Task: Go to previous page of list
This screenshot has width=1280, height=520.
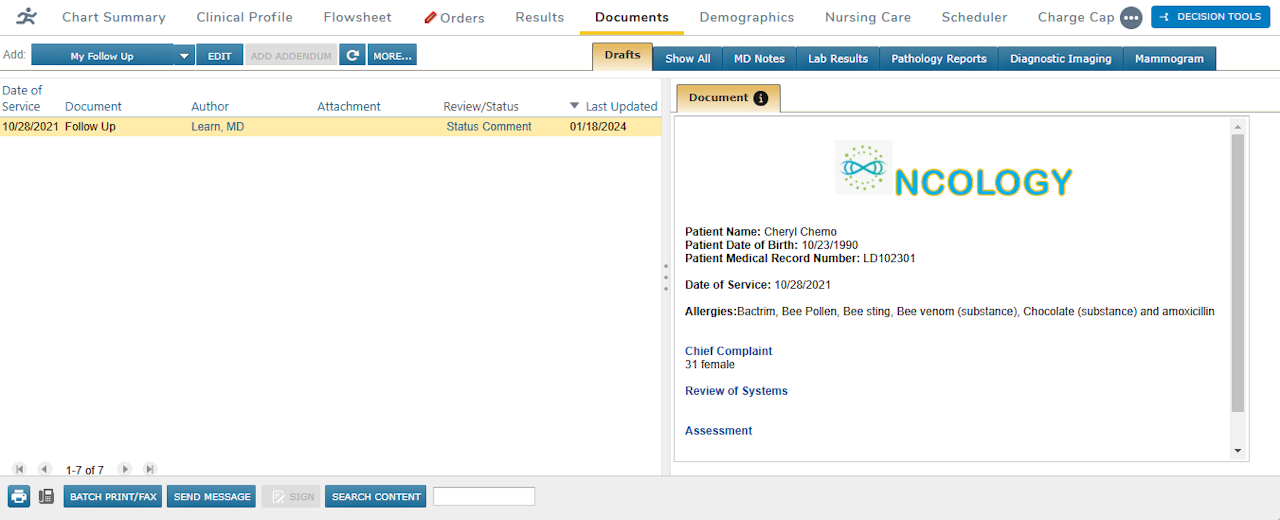Action: tap(44, 469)
